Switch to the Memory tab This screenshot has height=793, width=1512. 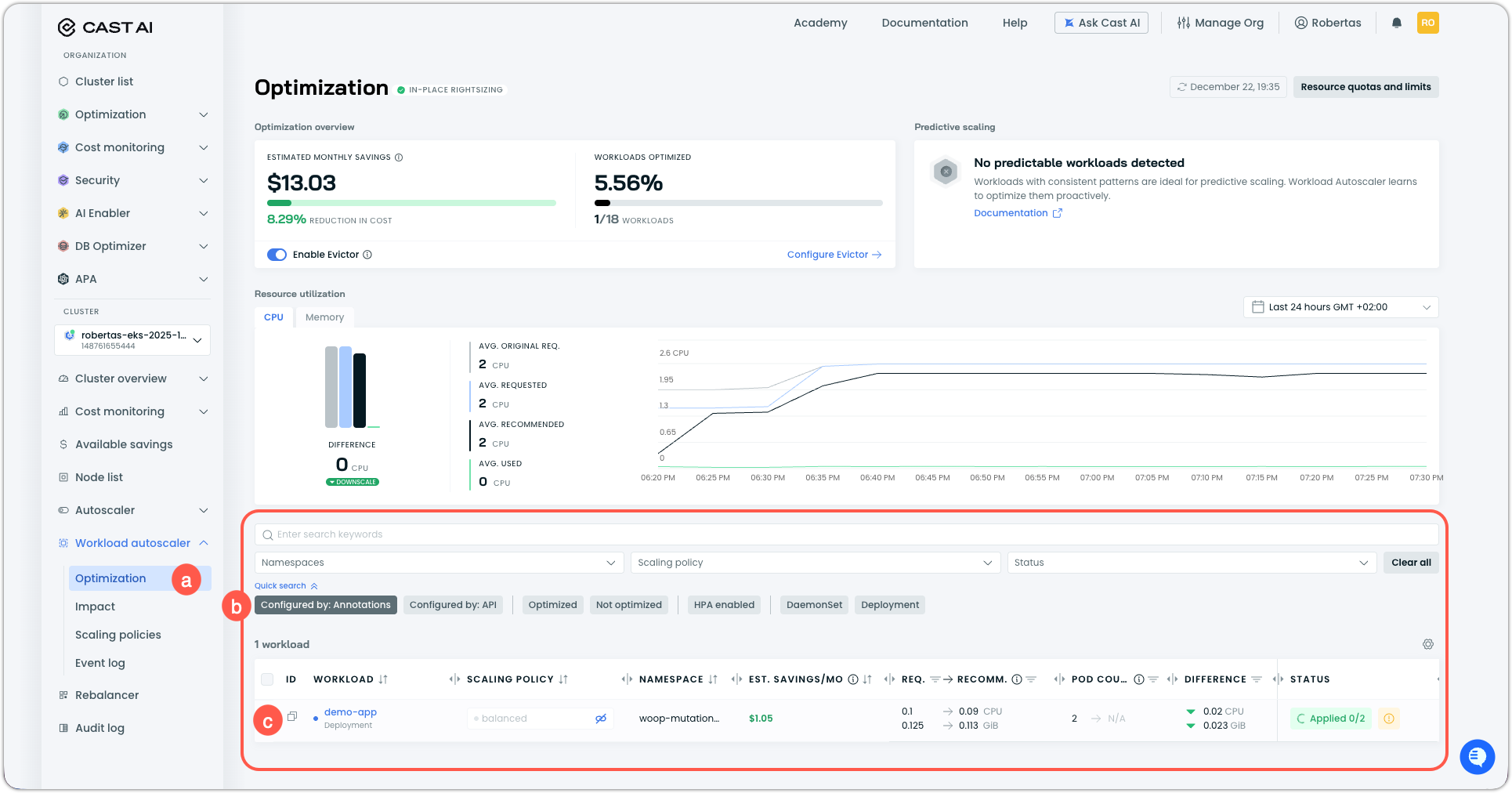(x=324, y=317)
